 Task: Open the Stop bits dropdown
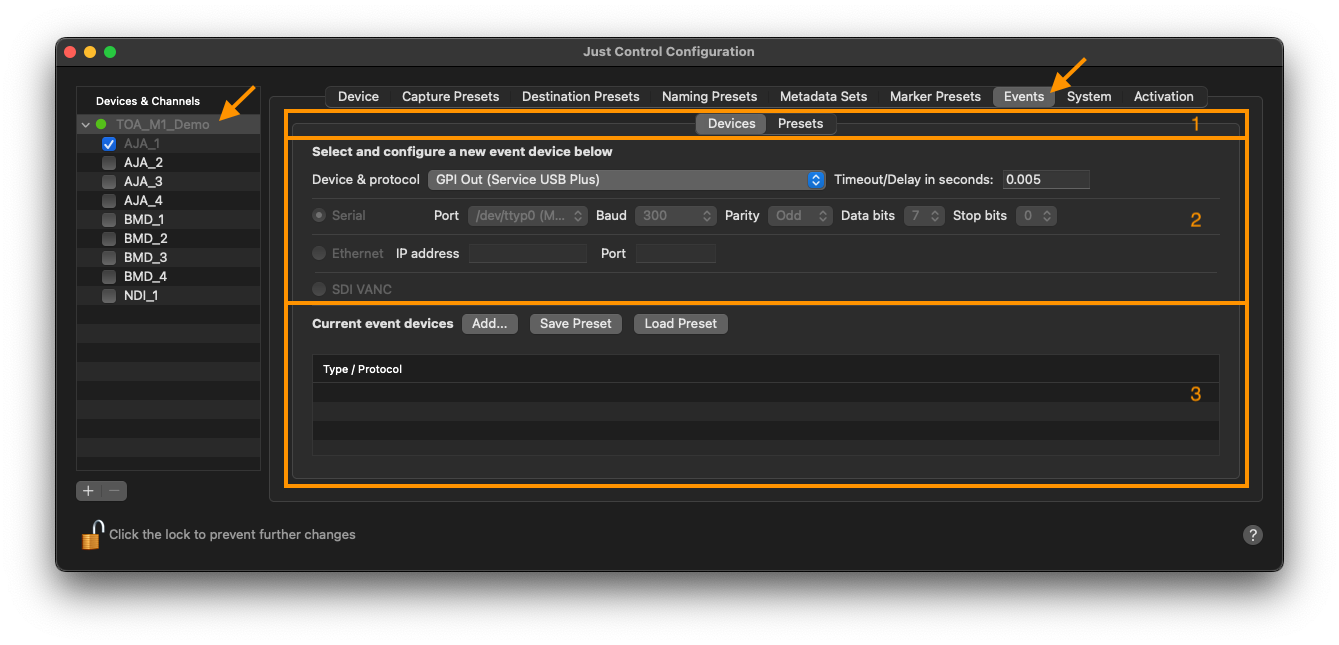(x=1036, y=216)
